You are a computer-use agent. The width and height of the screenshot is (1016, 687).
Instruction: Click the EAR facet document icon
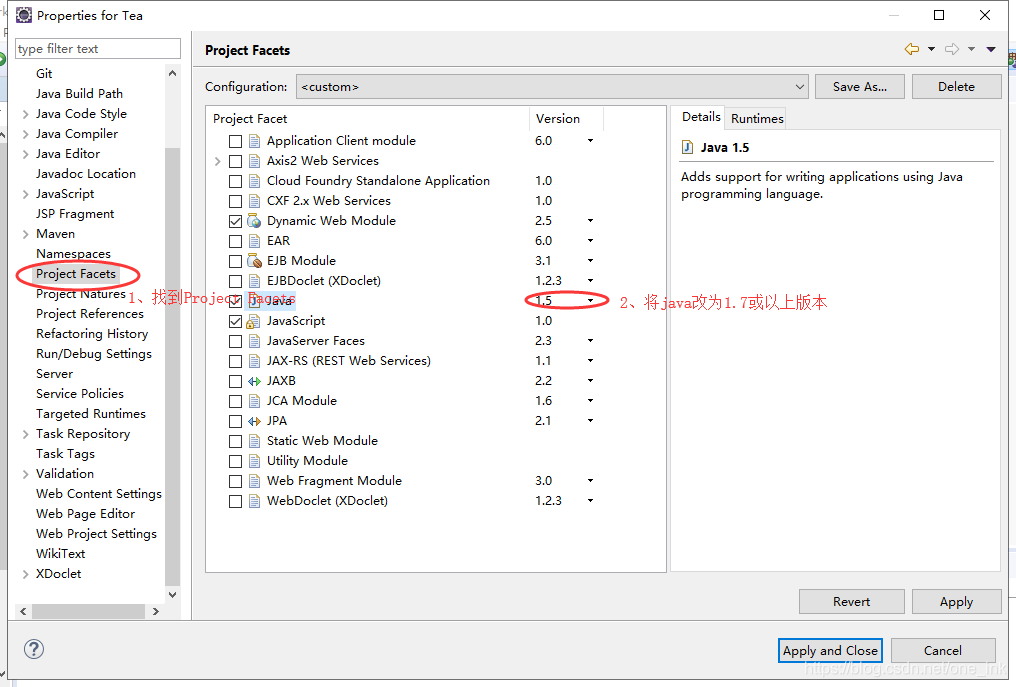[254, 241]
